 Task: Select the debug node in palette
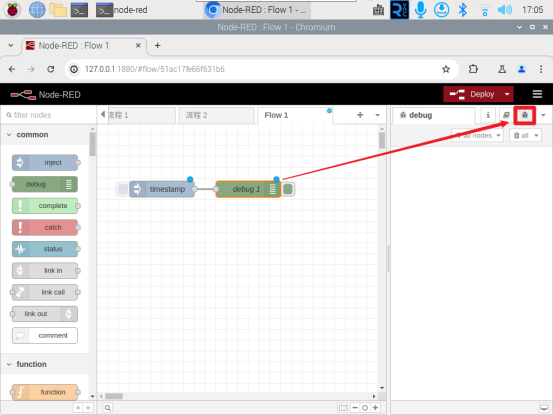pyautogui.click(x=45, y=184)
